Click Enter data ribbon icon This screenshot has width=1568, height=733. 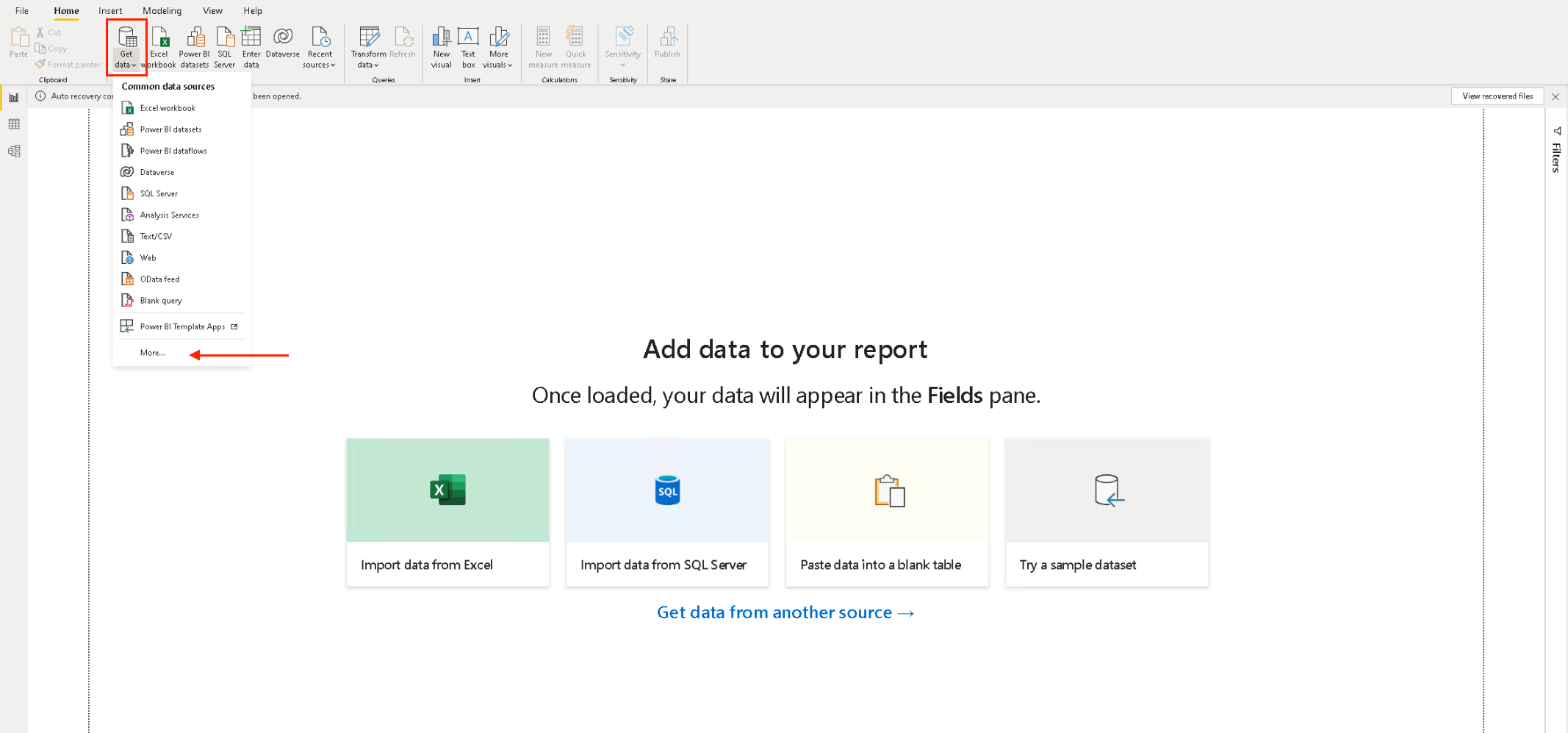[x=251, y=47]
